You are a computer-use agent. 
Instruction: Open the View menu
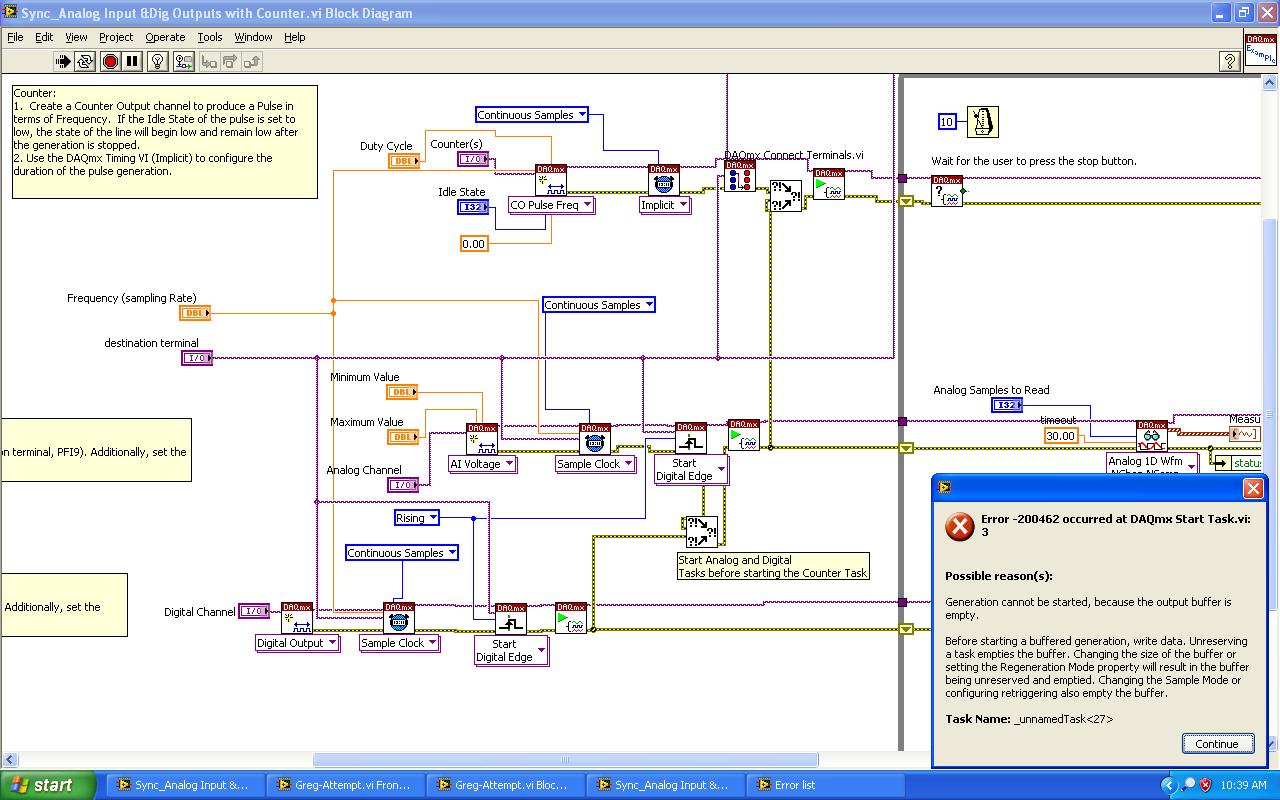coord(76,37)
